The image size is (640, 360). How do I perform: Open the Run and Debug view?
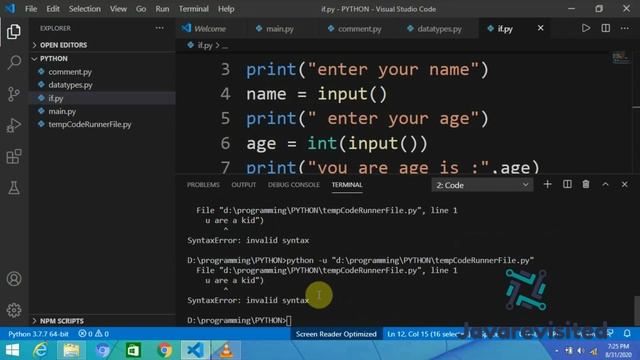click(x=13, y=125)
